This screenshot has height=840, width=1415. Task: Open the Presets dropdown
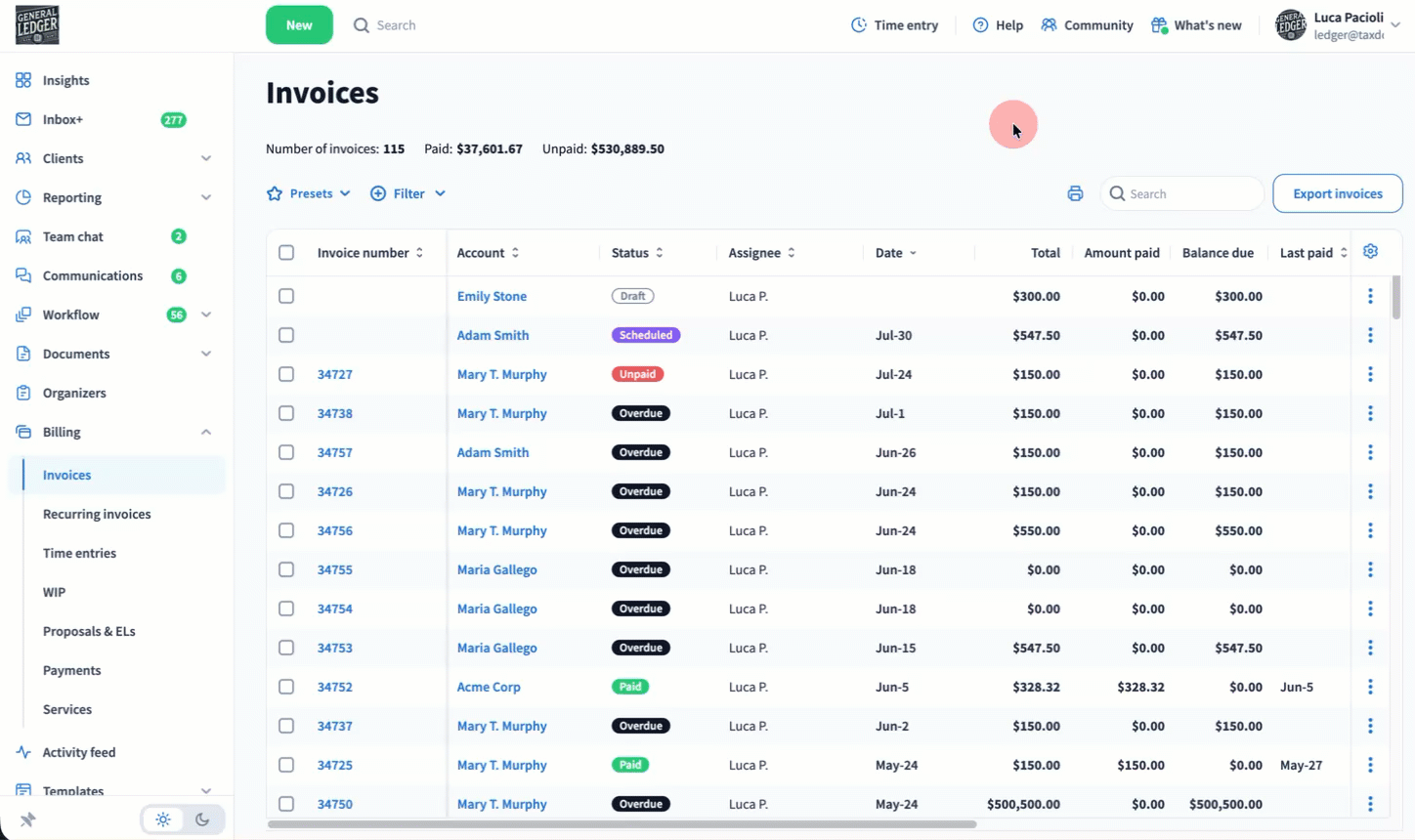[x=309, y=193]
